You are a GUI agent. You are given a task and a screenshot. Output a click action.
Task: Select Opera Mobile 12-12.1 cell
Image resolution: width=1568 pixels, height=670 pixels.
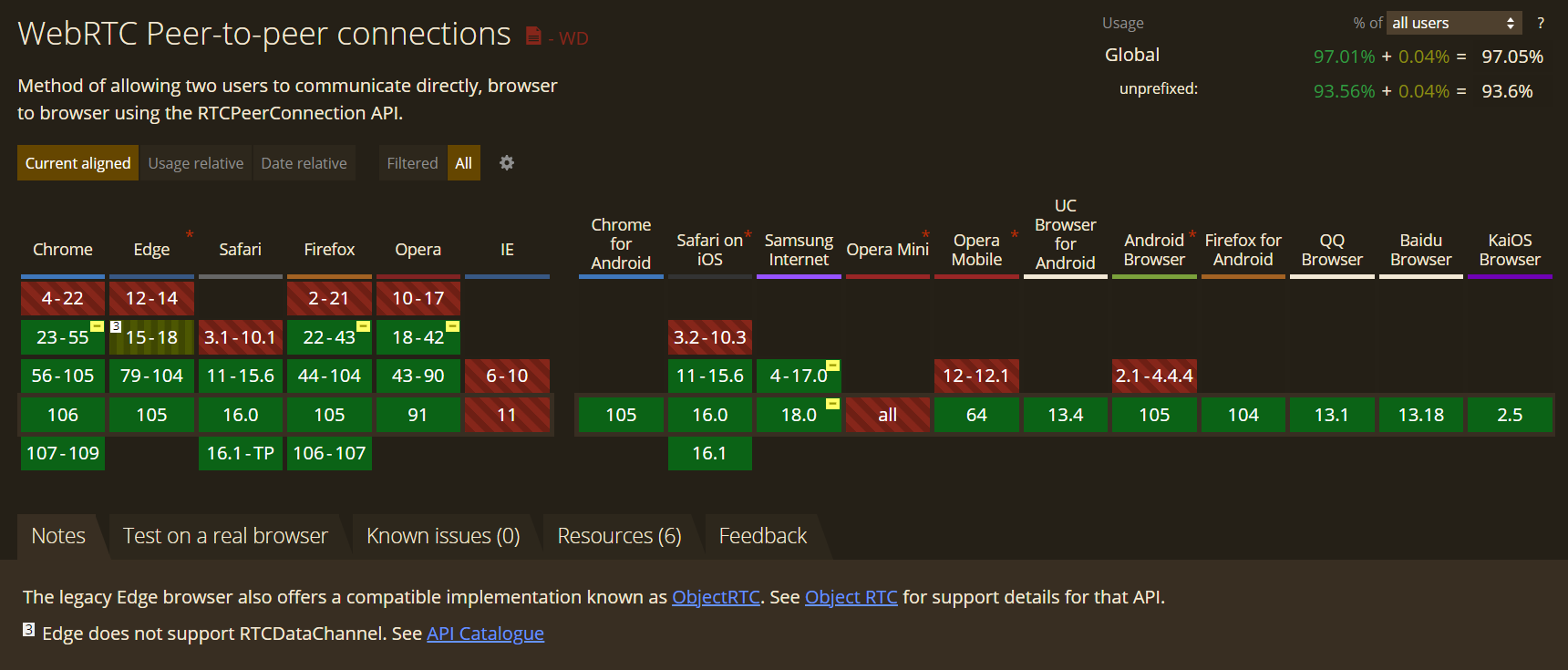point(976,376)
